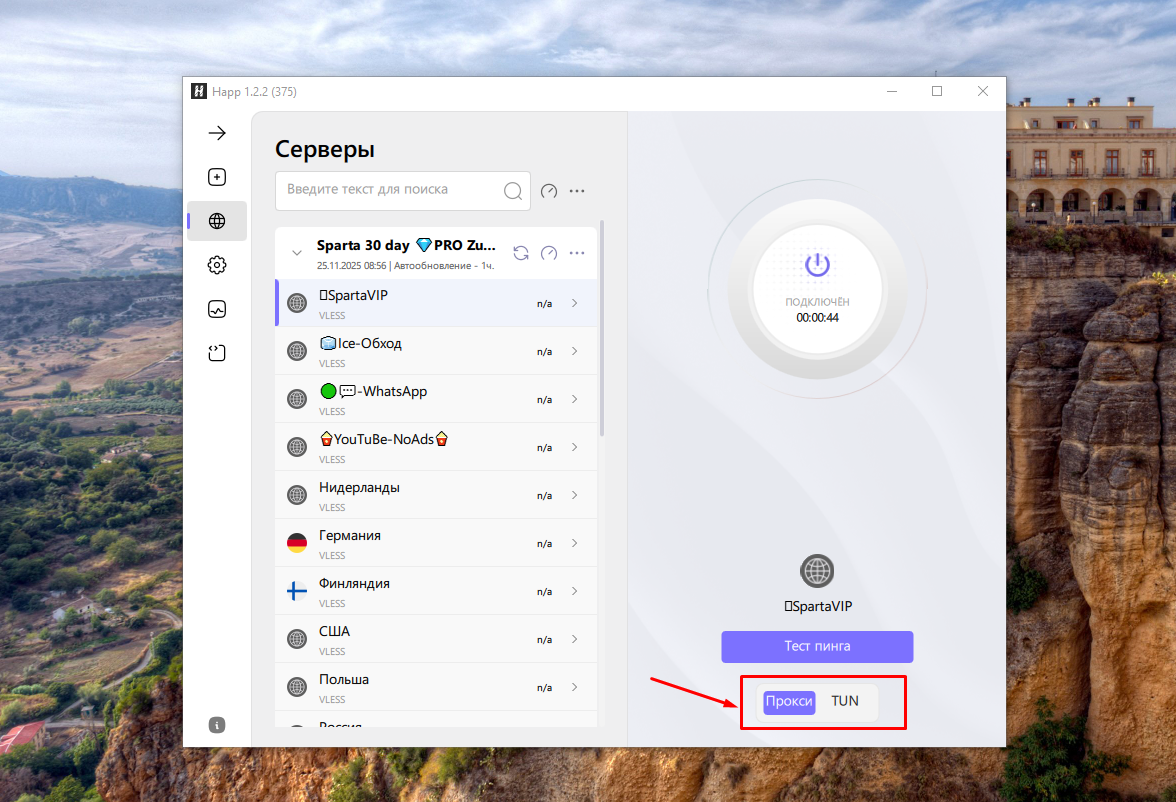Click the server list vertical scrollbar
Image resolution: width=1176 pixels, height=802 pixels.
click(x=602, y=329)
